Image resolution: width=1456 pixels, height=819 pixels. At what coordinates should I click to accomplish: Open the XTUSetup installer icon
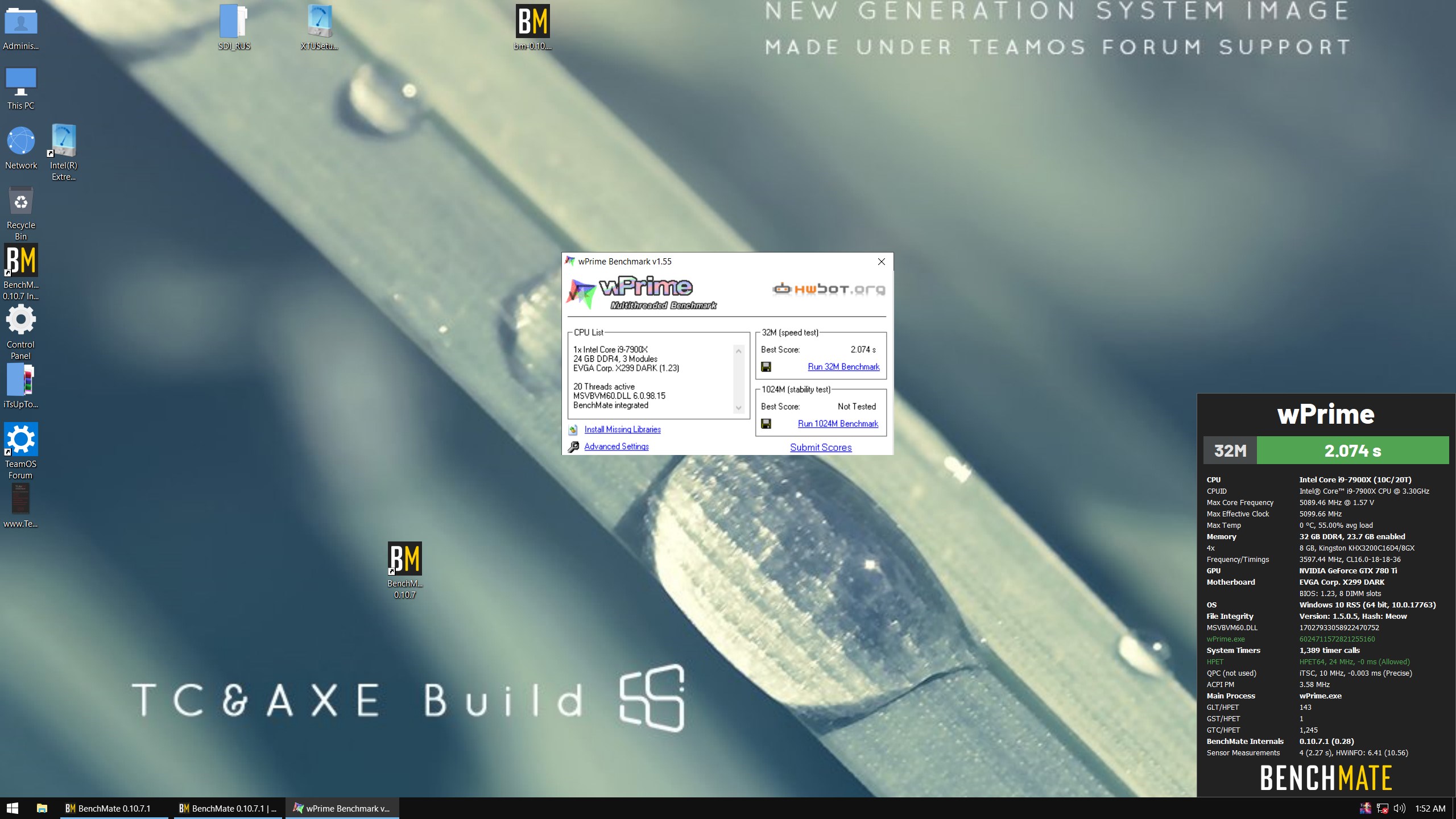[320, 28]
